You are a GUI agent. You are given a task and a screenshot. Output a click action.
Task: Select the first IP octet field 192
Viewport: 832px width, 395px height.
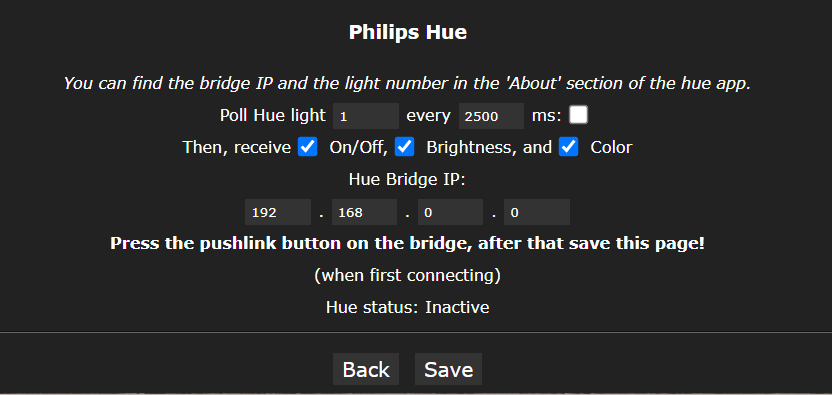click(x=278, y=212)
